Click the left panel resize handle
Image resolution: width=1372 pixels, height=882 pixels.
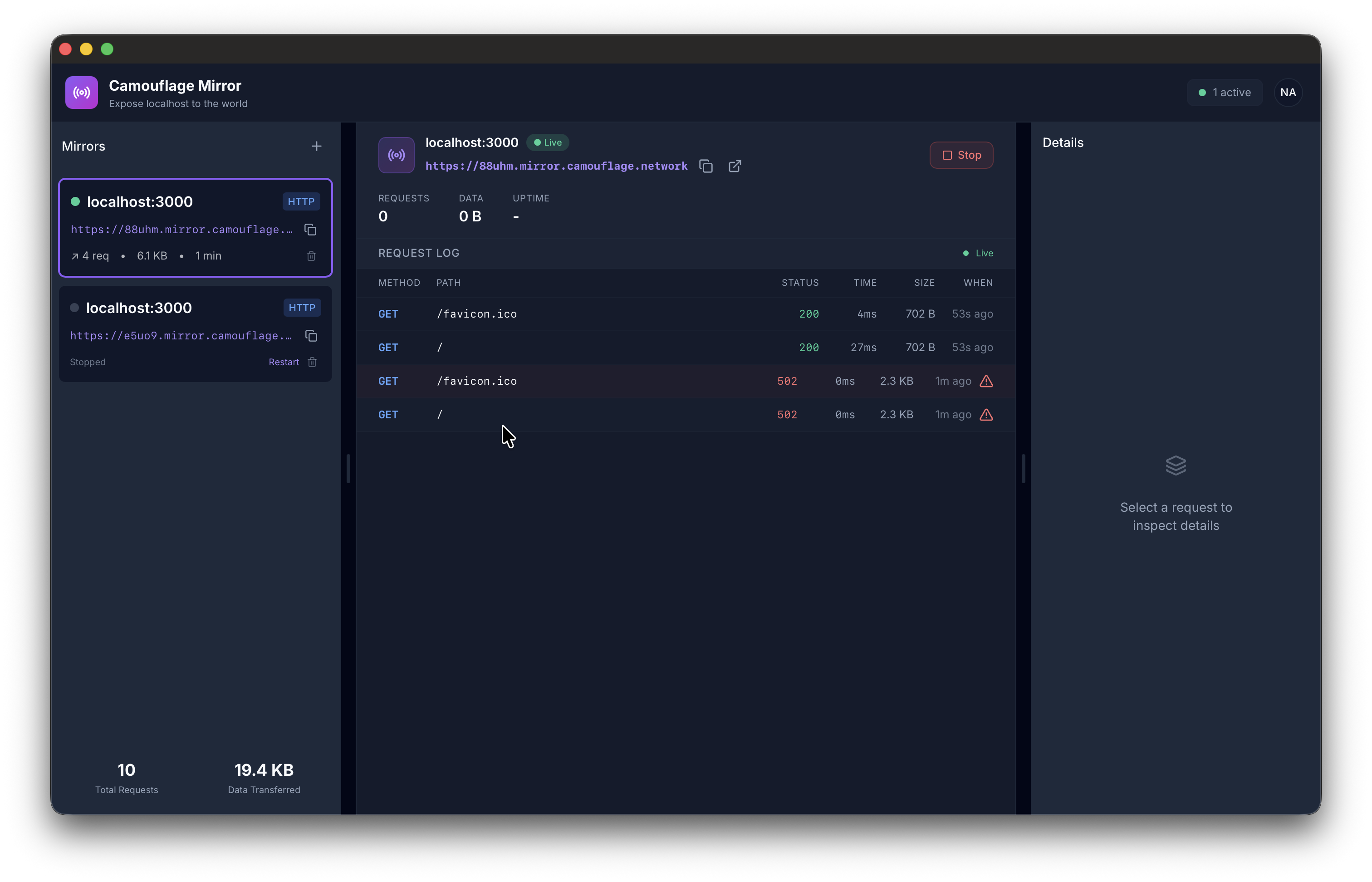pos(348,469)
